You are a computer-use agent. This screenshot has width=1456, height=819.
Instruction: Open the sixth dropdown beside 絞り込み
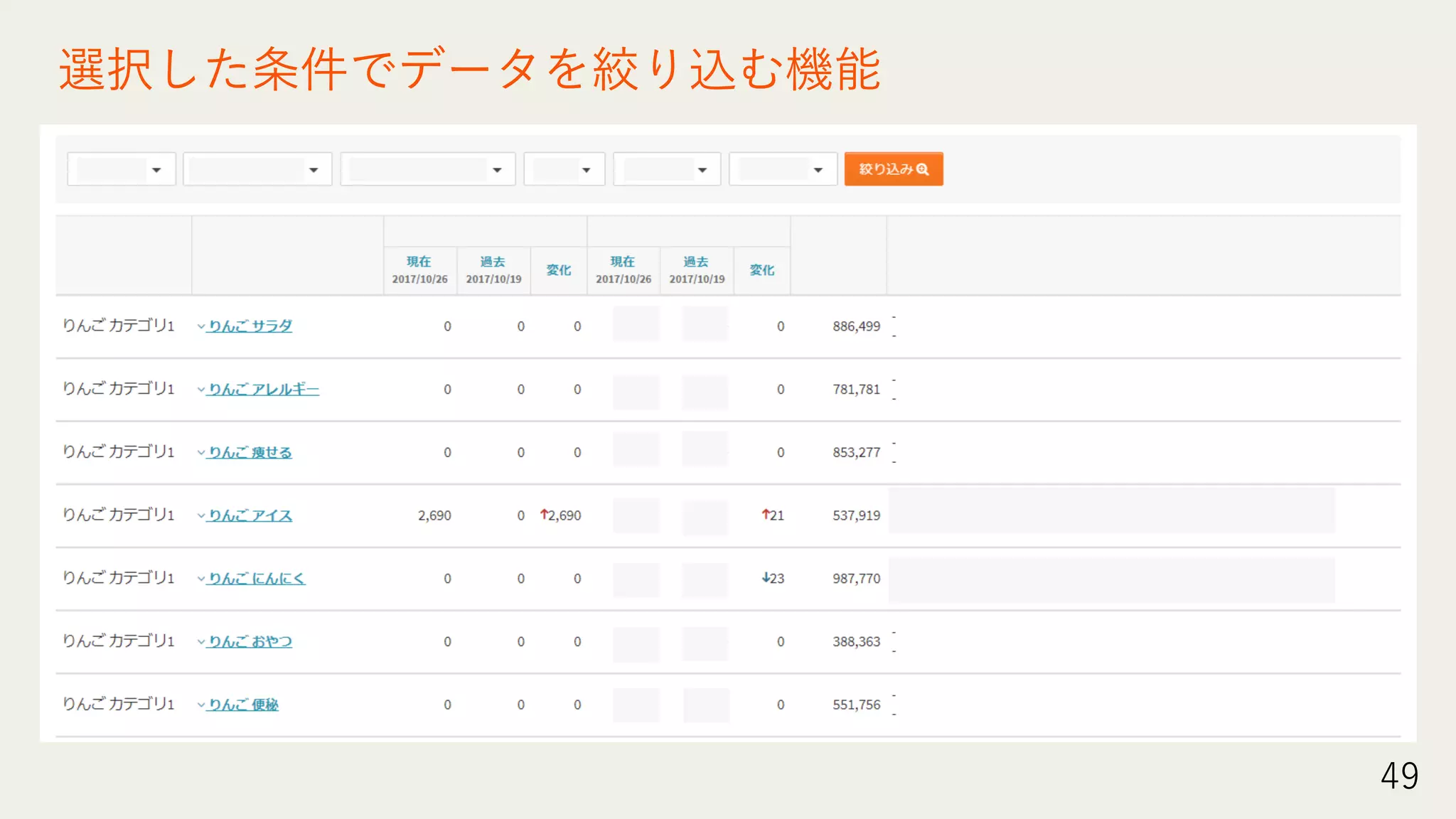click(x=783, y=169)
